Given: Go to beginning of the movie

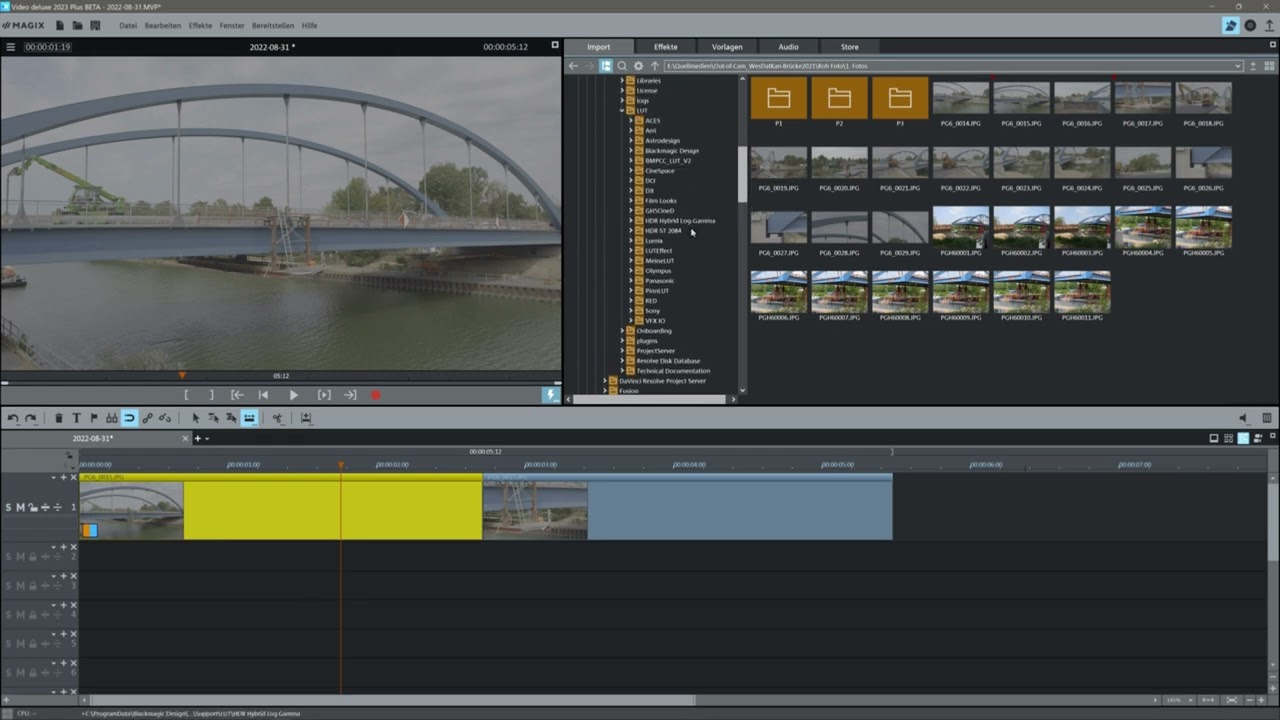Looking at the screenshot, I should [x=263, y=395].
